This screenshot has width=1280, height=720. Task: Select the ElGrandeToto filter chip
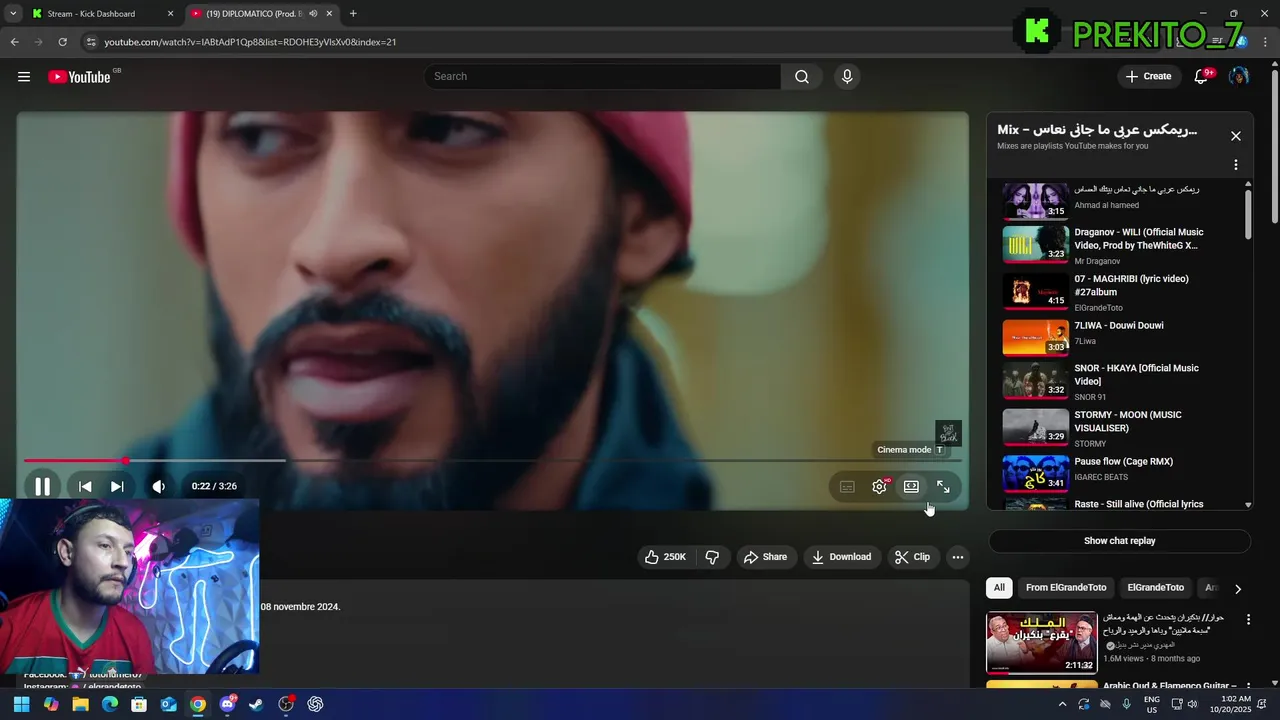pyautogui.click(x=1155, y=588)
